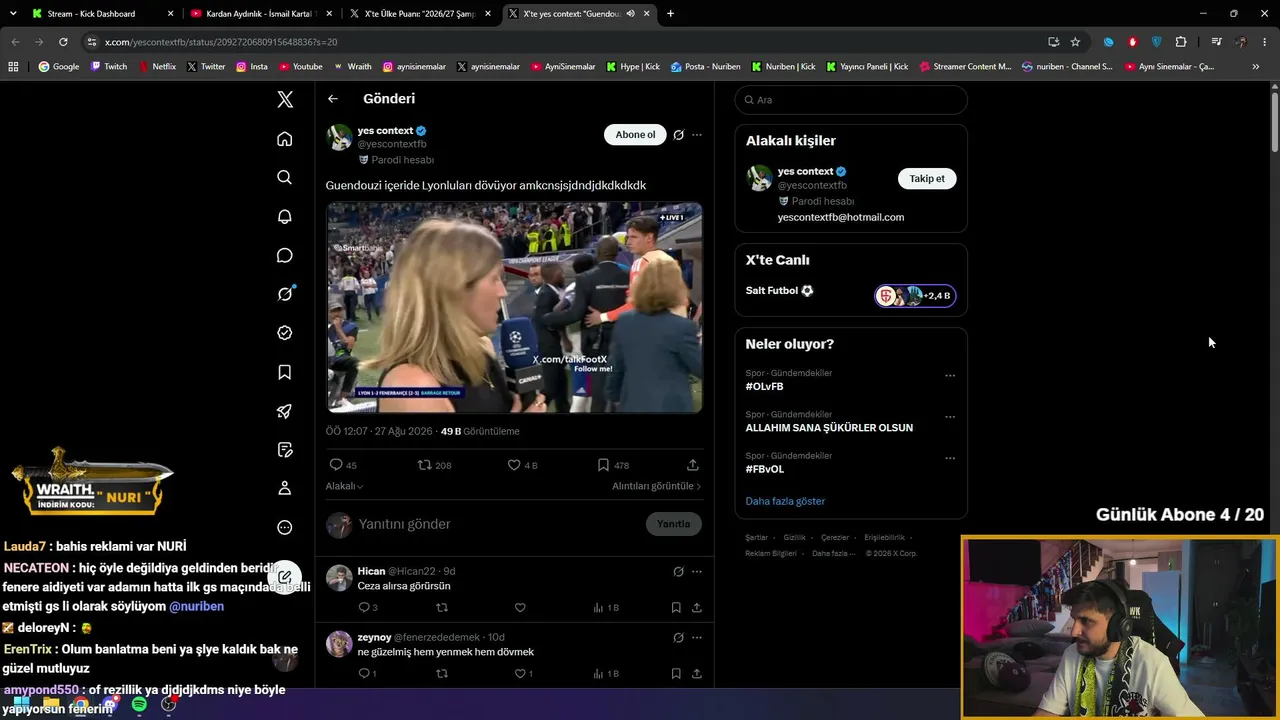Viewport: 1280px width, 720px height.
Task: Expand the footer Daha fazla menu
Action: (x=834, y=553)
